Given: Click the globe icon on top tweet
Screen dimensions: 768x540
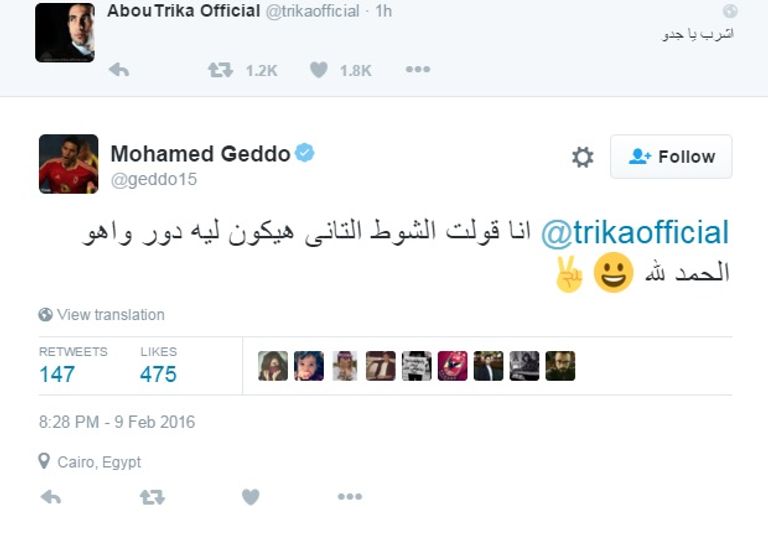Looking at the screenshot, I should point(730,11).
